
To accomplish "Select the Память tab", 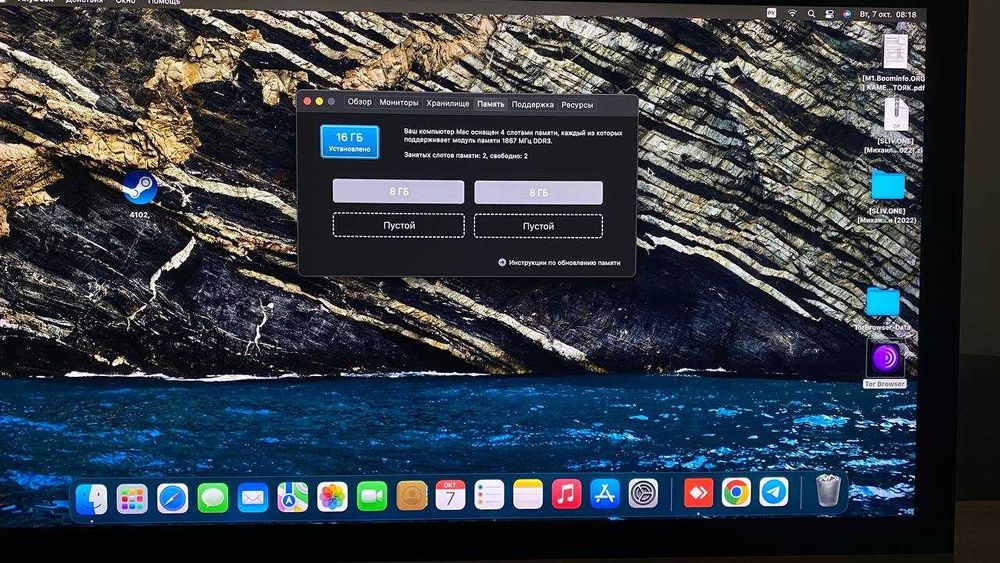I will point(490,103).
